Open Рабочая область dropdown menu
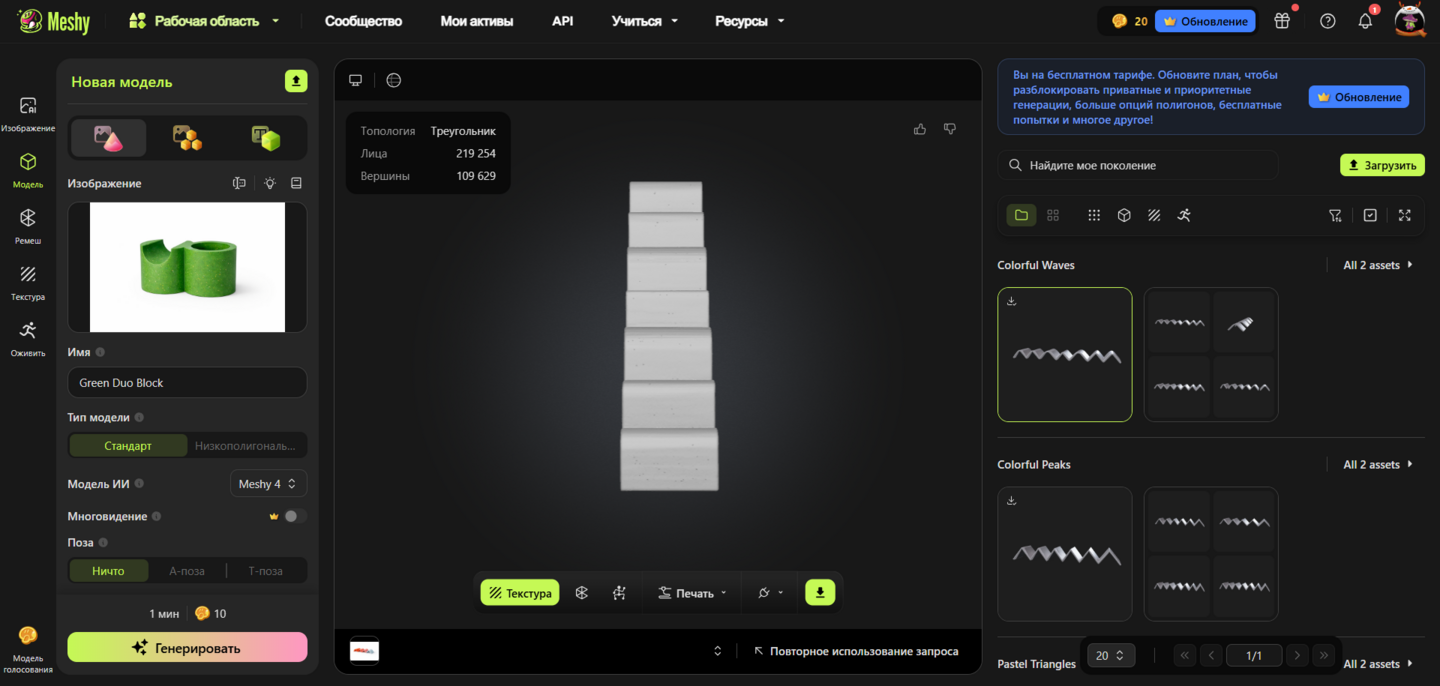Viewport: 1440px width, 686px height. click(205, 21)
